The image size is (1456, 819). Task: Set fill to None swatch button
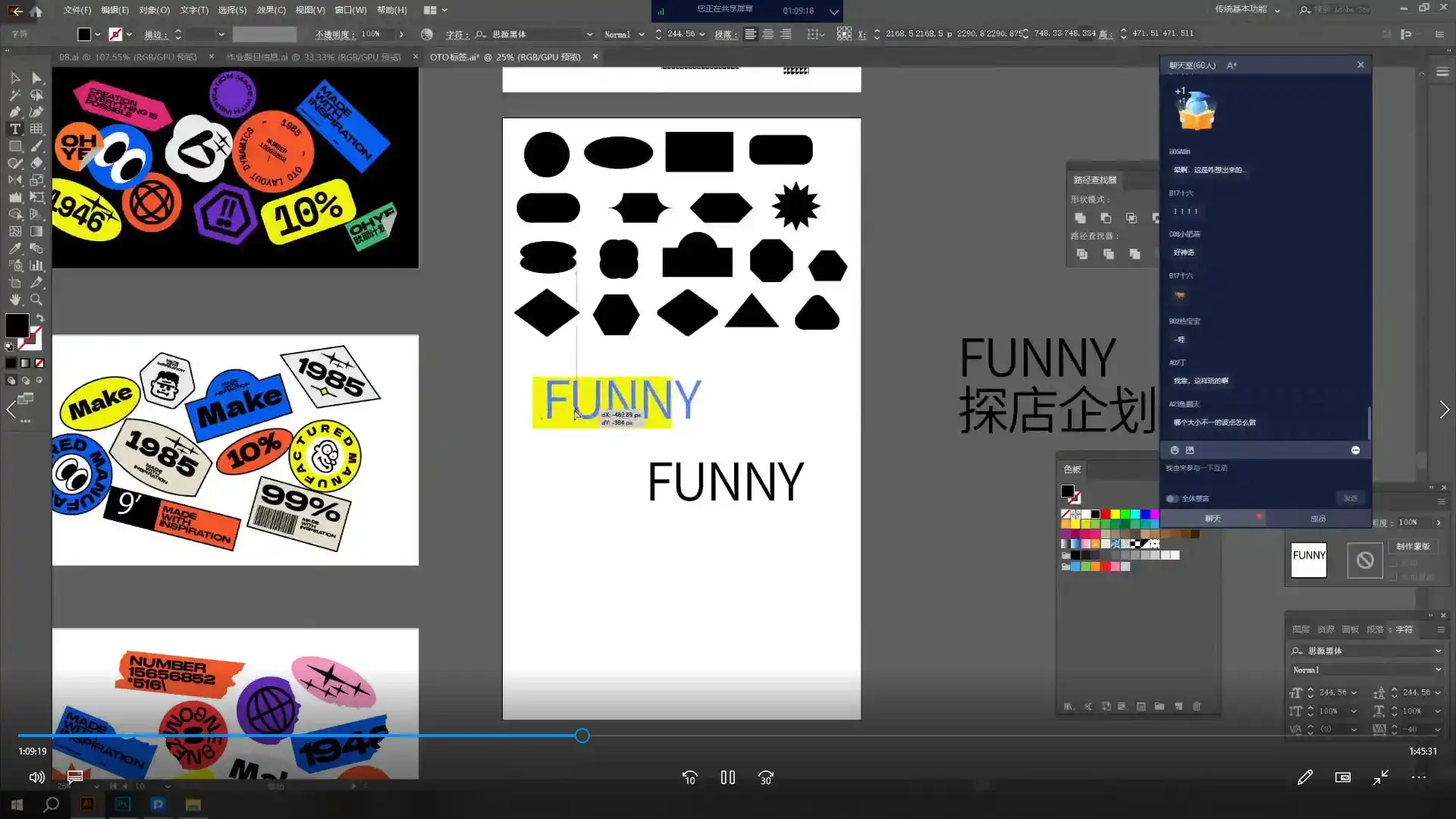click(39, 363)
